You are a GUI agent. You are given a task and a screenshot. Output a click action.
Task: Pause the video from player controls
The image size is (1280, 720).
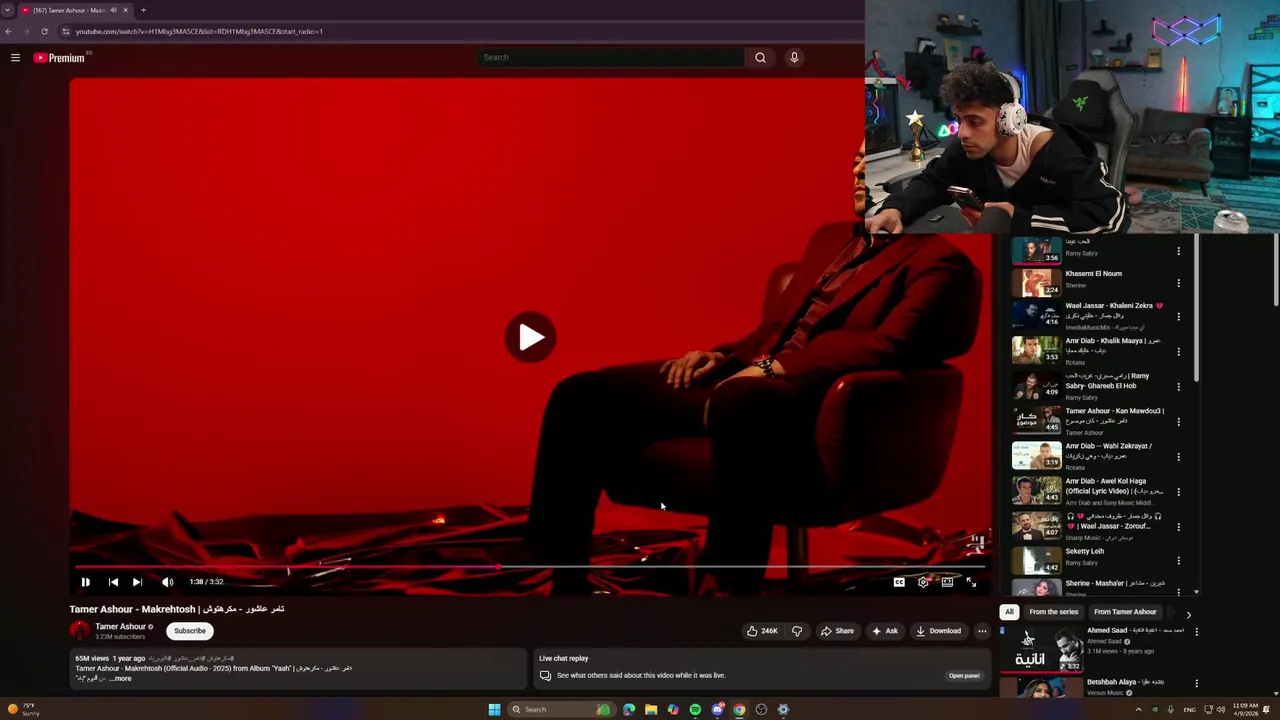(85, 582)
